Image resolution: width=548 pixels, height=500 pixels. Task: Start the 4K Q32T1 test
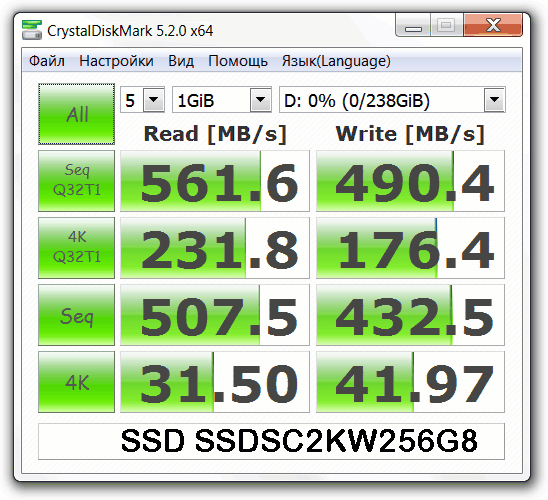point(76,248)
